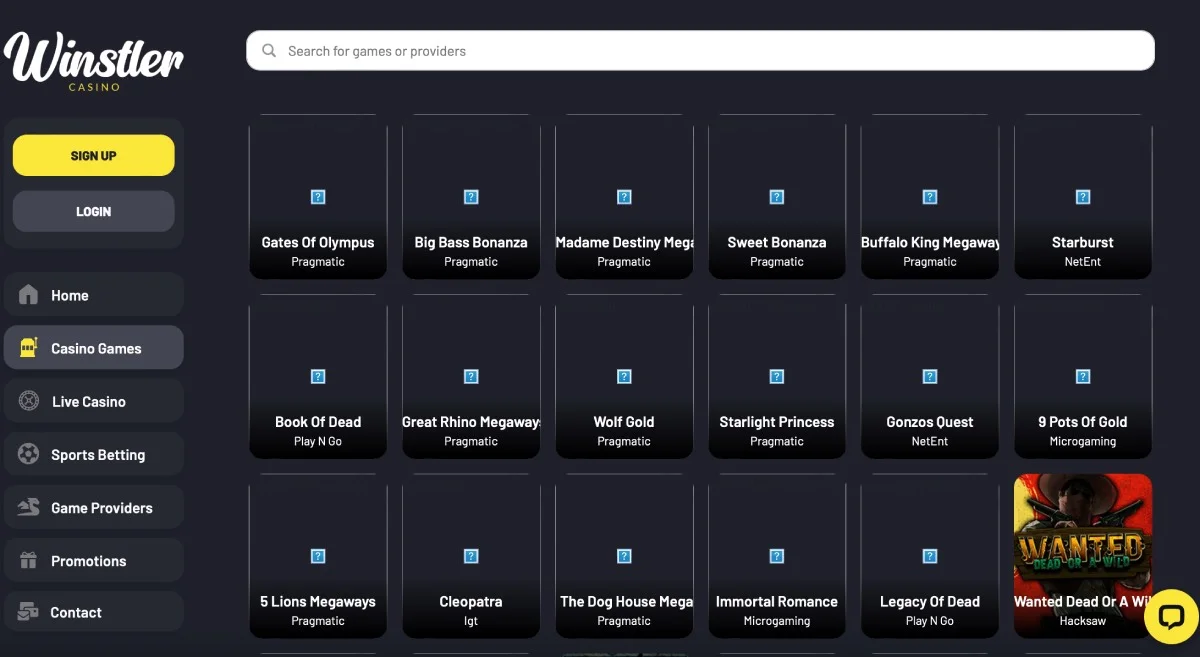
Task: Open the Book Of Dead game card
Action: pyautogui.click(x=318, y=377)
